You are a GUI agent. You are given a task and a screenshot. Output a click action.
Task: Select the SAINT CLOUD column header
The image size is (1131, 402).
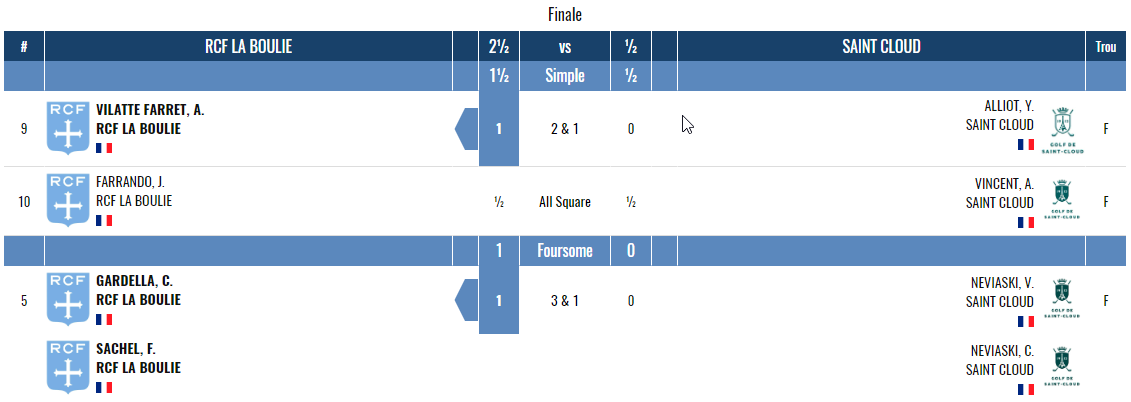click(x=881, y=46)
